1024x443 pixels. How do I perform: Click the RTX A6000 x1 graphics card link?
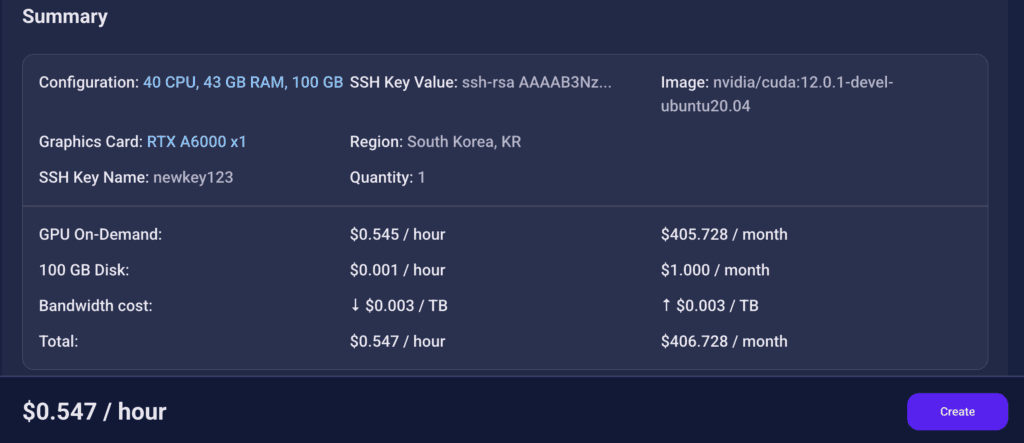tap(196, 142)
